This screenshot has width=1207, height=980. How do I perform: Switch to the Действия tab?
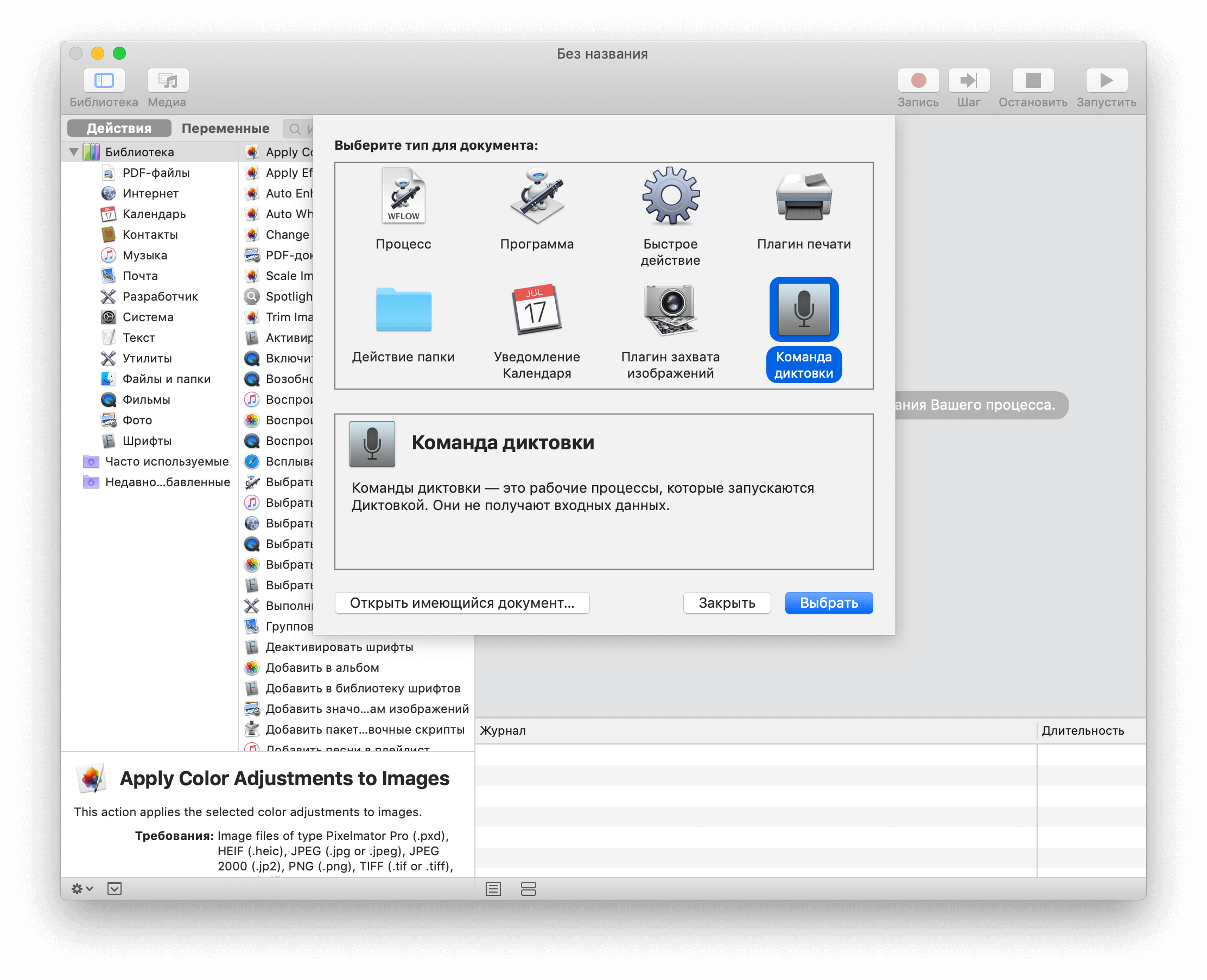(119, 128)
